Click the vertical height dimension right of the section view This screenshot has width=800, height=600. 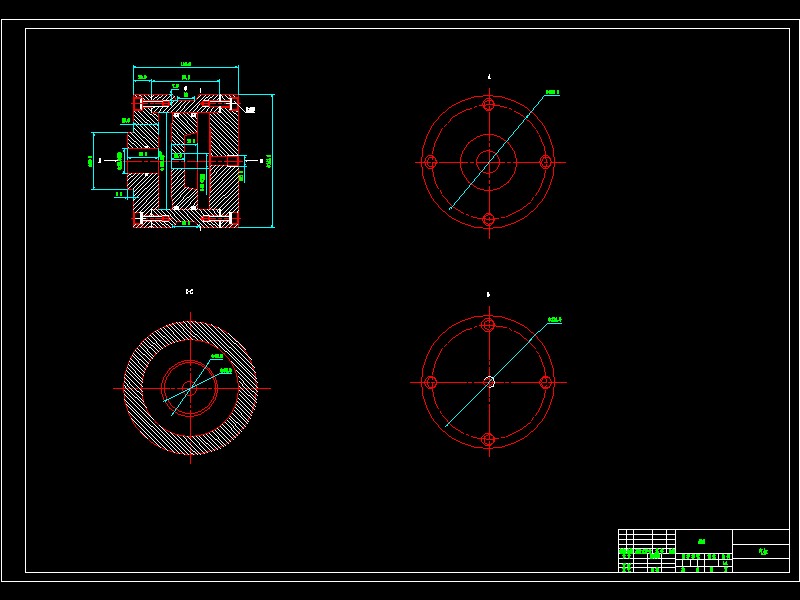pos(270,160)
